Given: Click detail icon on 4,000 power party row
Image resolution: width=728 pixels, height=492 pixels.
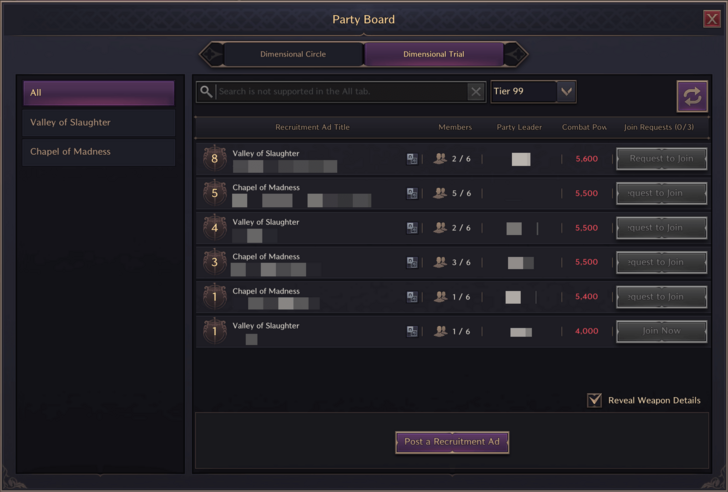Looking at the screenshot, I should point(412,331).
